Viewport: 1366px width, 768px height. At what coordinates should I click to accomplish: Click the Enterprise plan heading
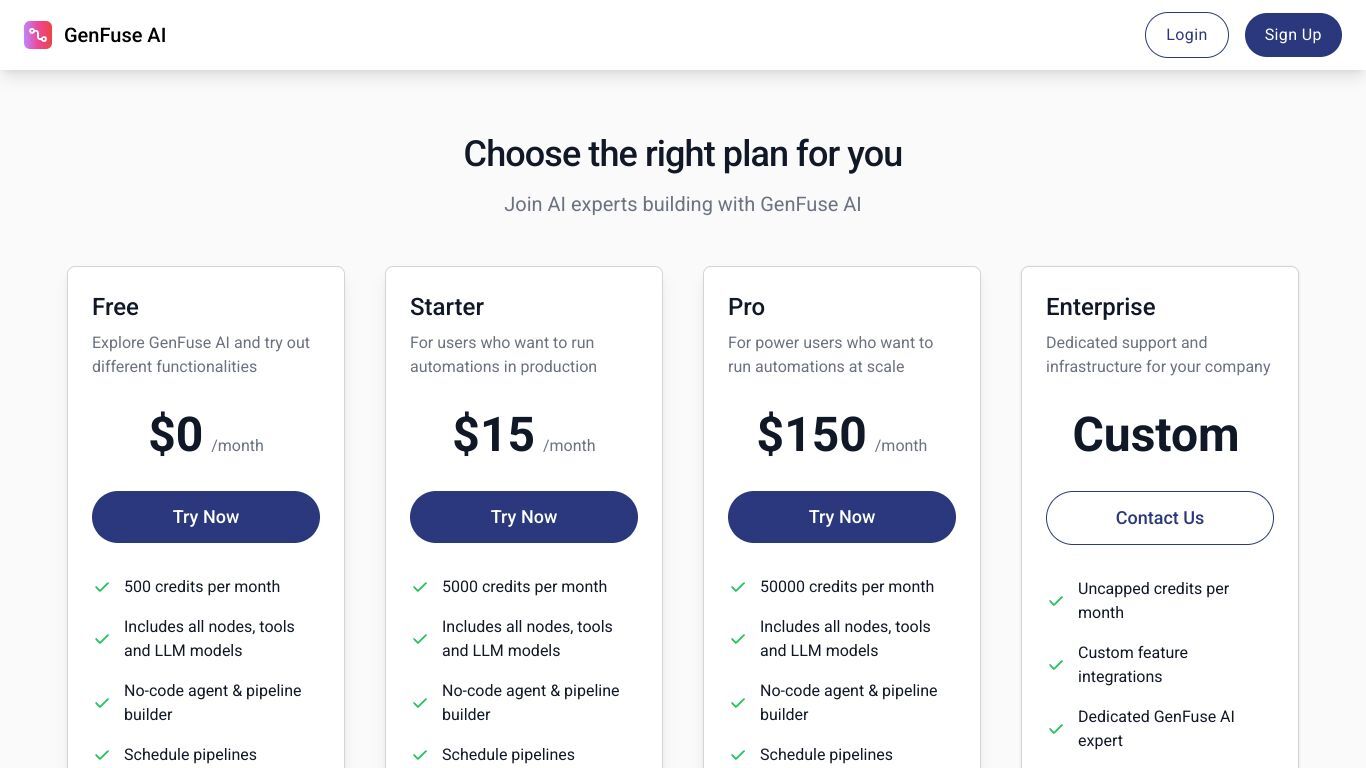(x=1100, y=307)
